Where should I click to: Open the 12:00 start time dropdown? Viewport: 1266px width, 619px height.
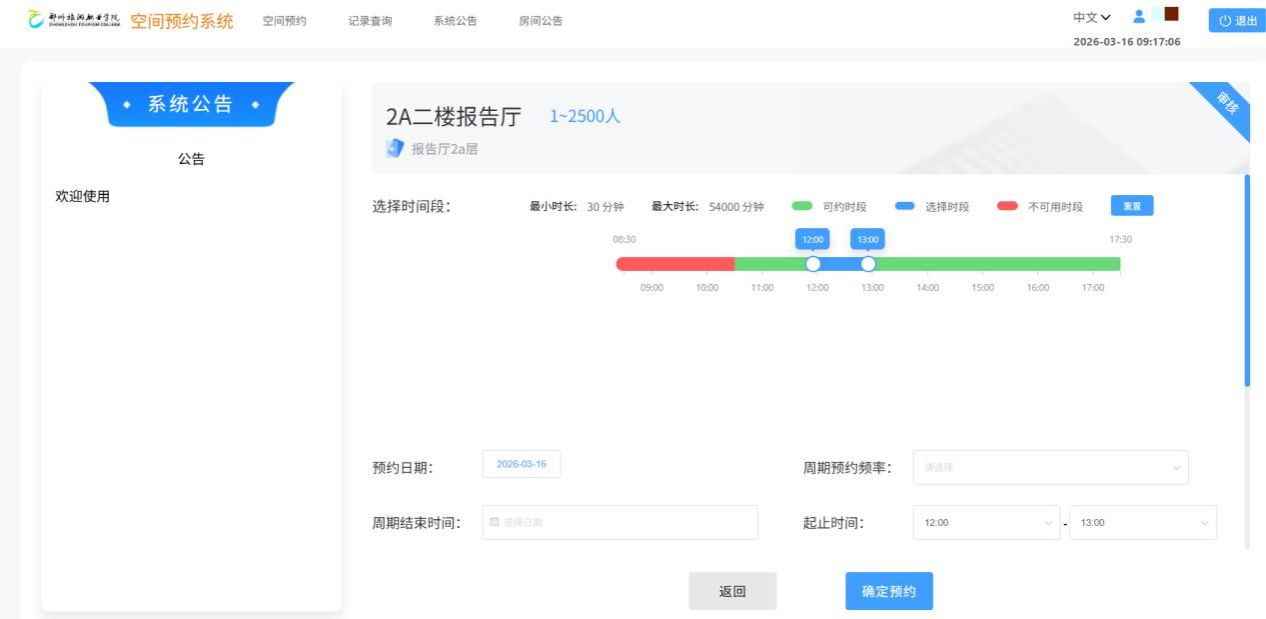pos(985,522)
